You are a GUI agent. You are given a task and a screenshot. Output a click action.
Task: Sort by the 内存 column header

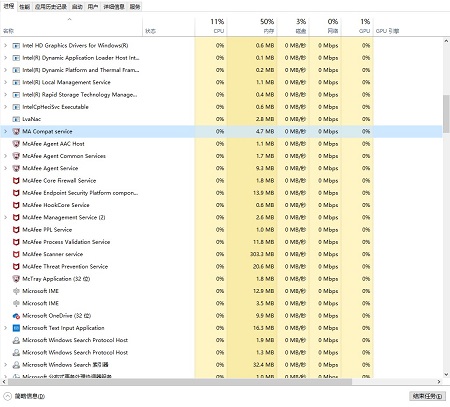tap(252, 26)
